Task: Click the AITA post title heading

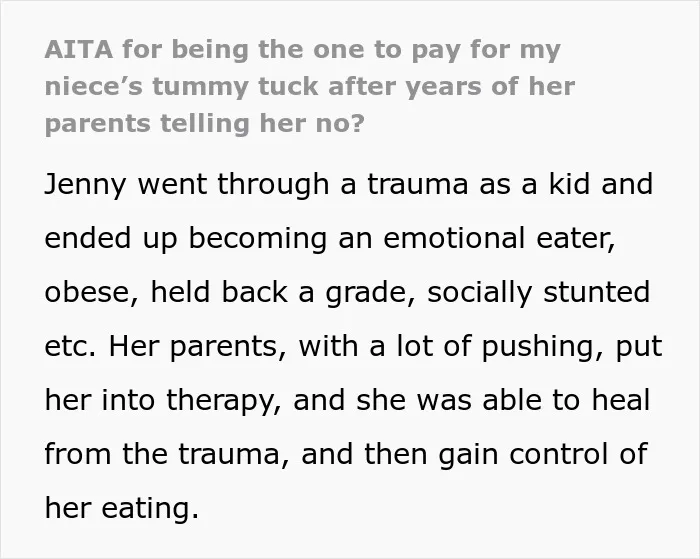Action: coord(309,87)
